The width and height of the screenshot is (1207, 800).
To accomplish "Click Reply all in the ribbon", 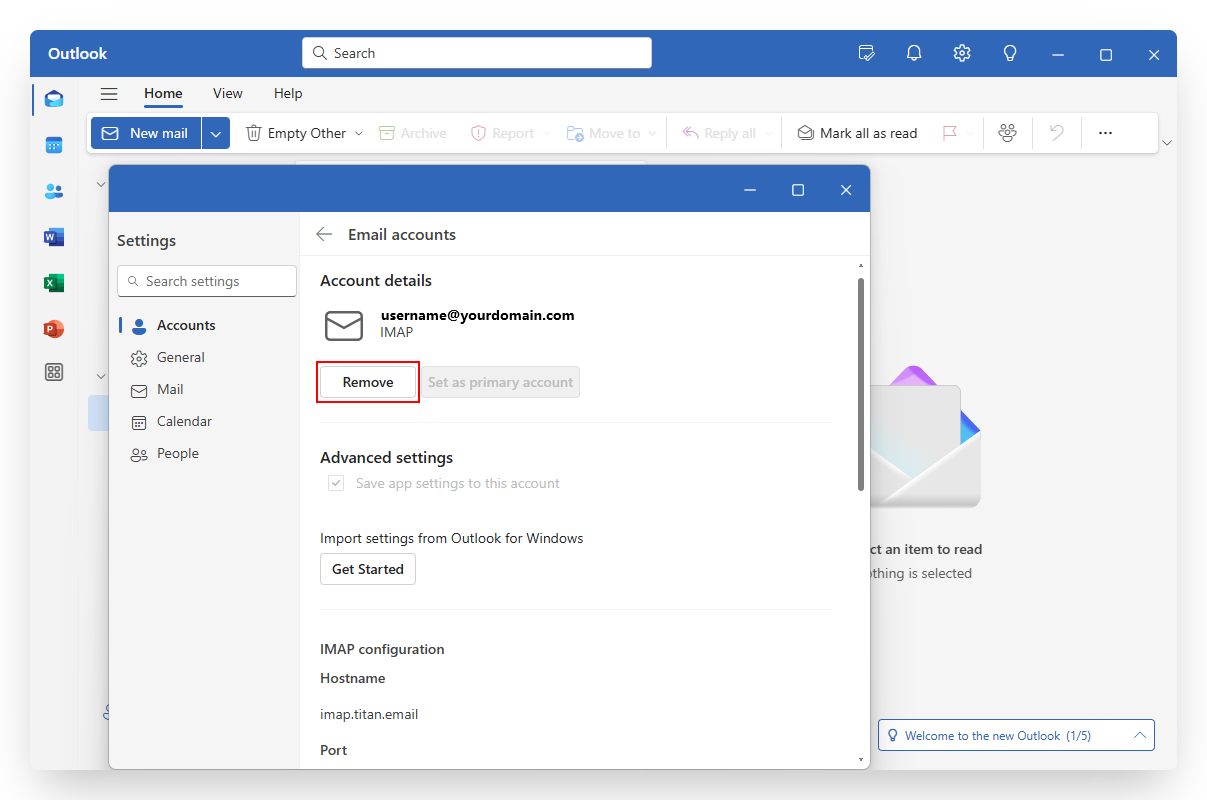I will (x=718, y=133).
